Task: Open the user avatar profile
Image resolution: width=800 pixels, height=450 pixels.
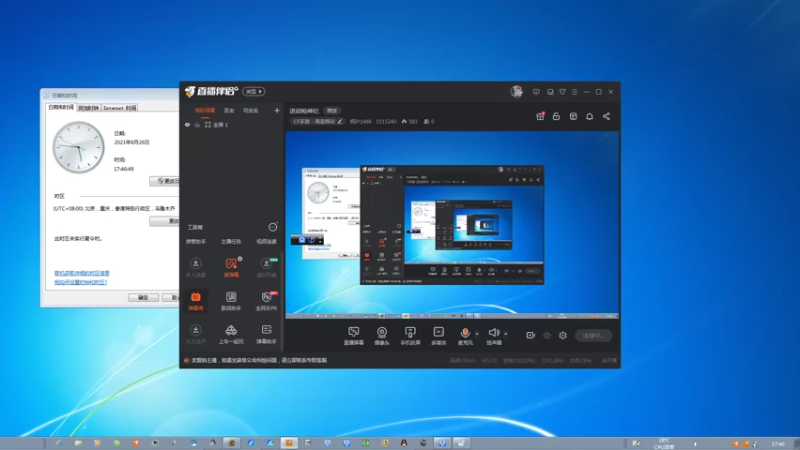Action: [x=516, y=91]
